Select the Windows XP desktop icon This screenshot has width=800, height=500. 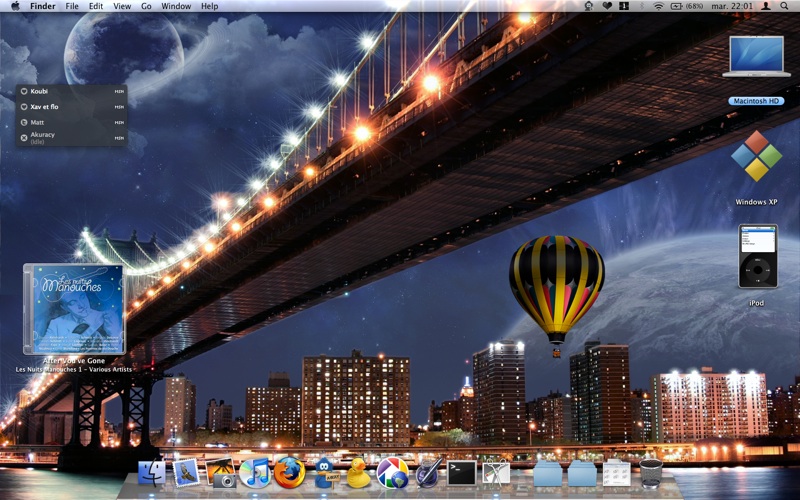756,168
